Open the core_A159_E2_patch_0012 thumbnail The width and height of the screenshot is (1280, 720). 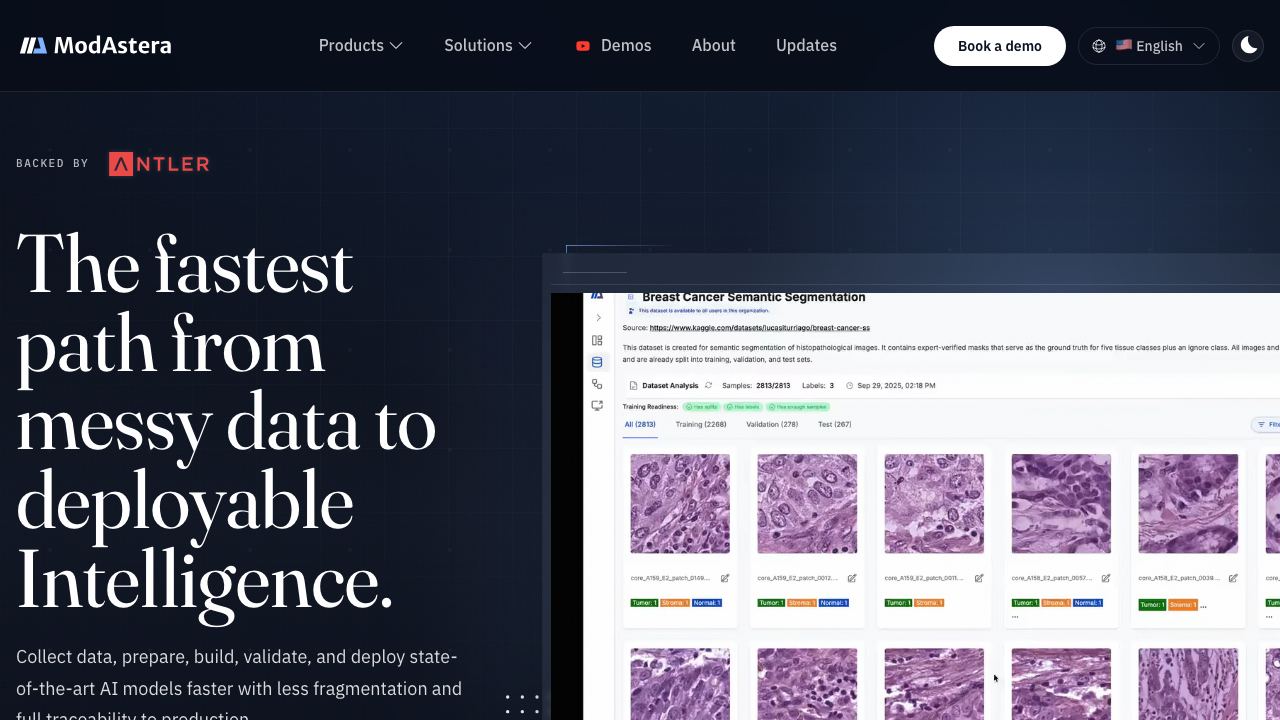[x=807, y=504]
